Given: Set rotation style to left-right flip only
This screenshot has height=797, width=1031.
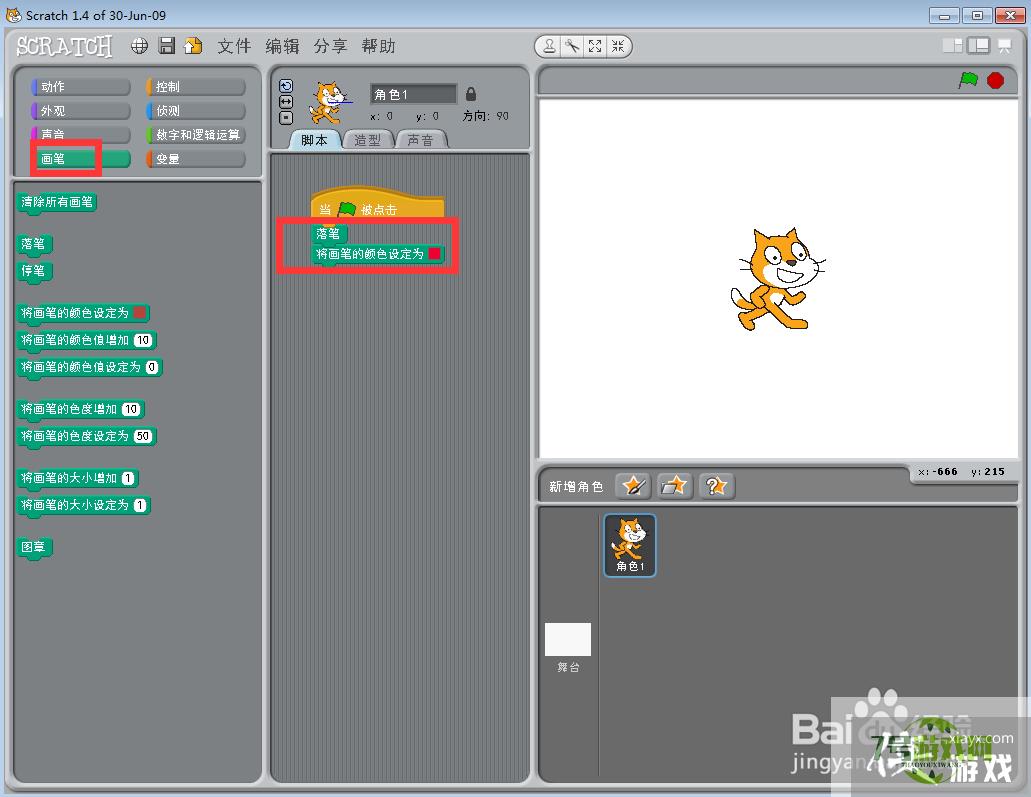Looking at the screenshot, I should 286,102.
